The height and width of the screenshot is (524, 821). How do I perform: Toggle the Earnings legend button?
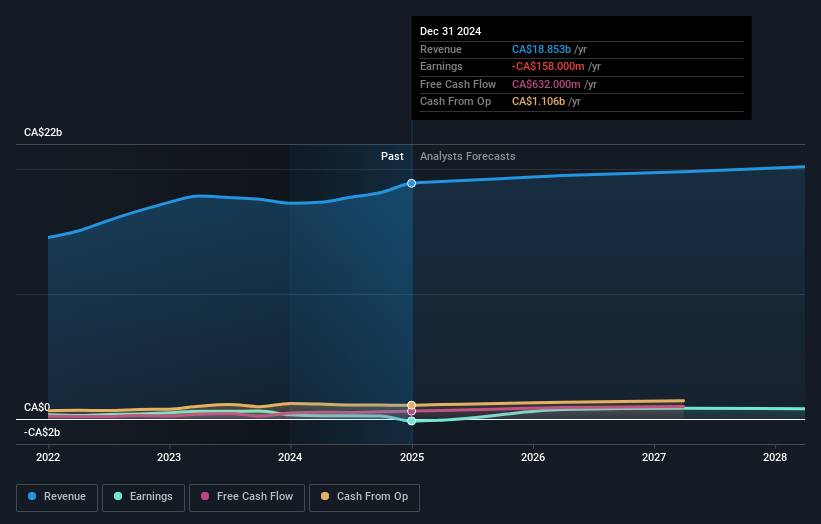tap(143, 497)
